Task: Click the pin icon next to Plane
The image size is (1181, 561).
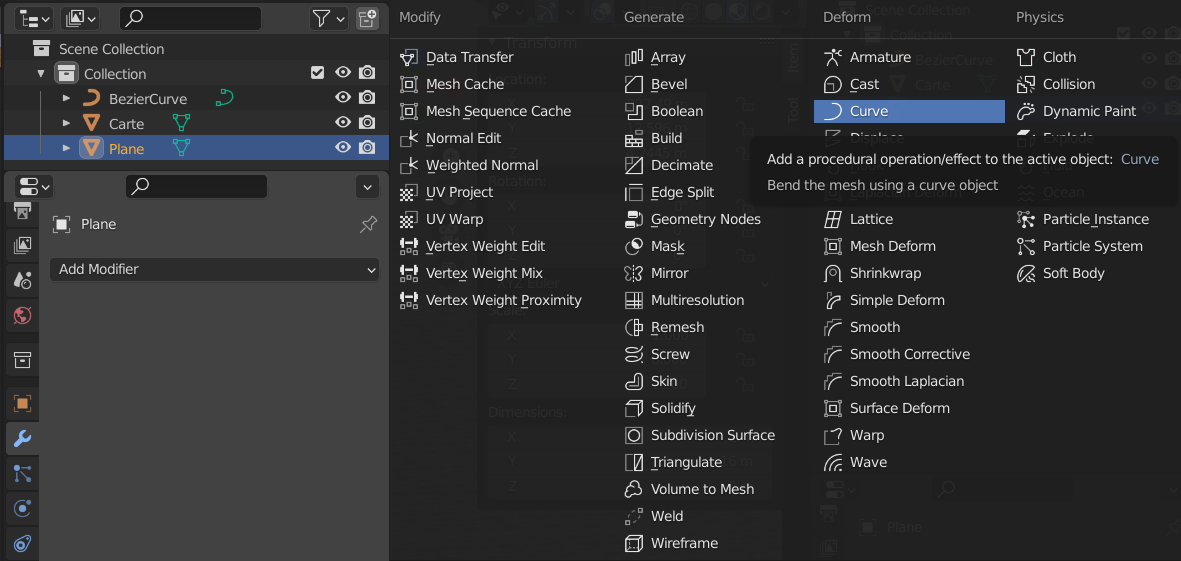Action: coord(368,225)
